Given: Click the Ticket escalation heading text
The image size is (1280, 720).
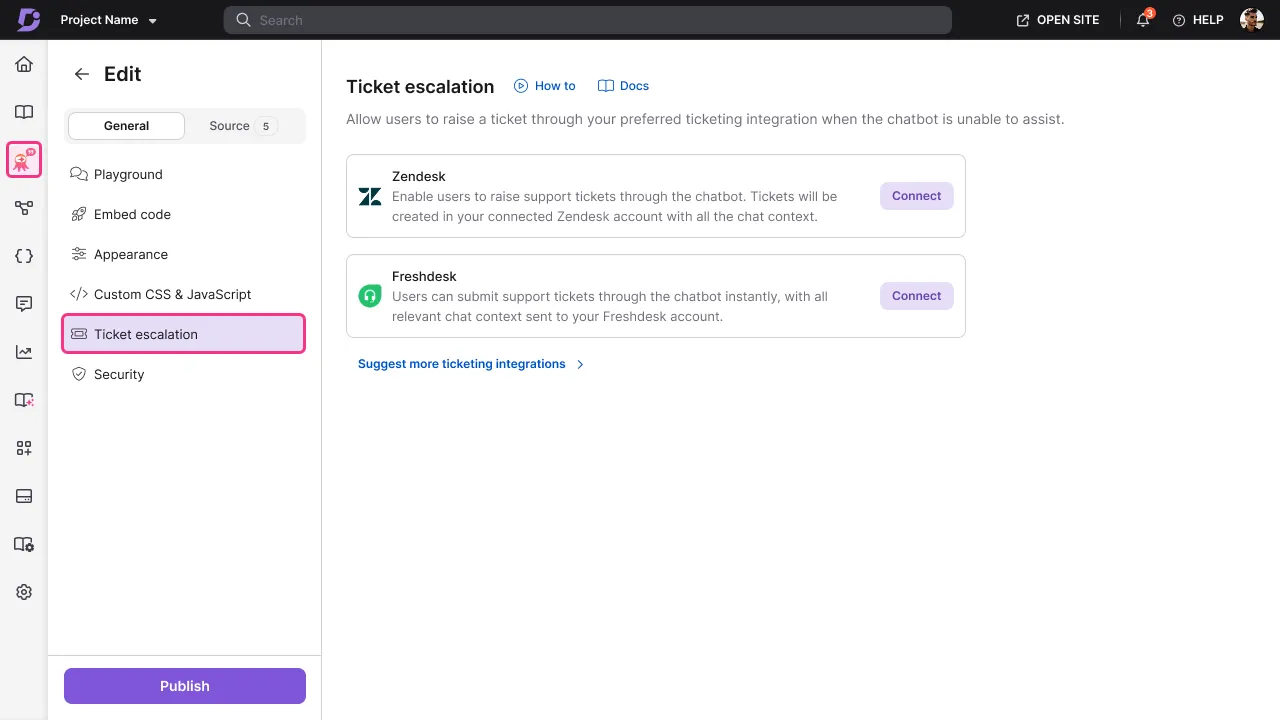Looking at the screenshot, I should point(420,87).
